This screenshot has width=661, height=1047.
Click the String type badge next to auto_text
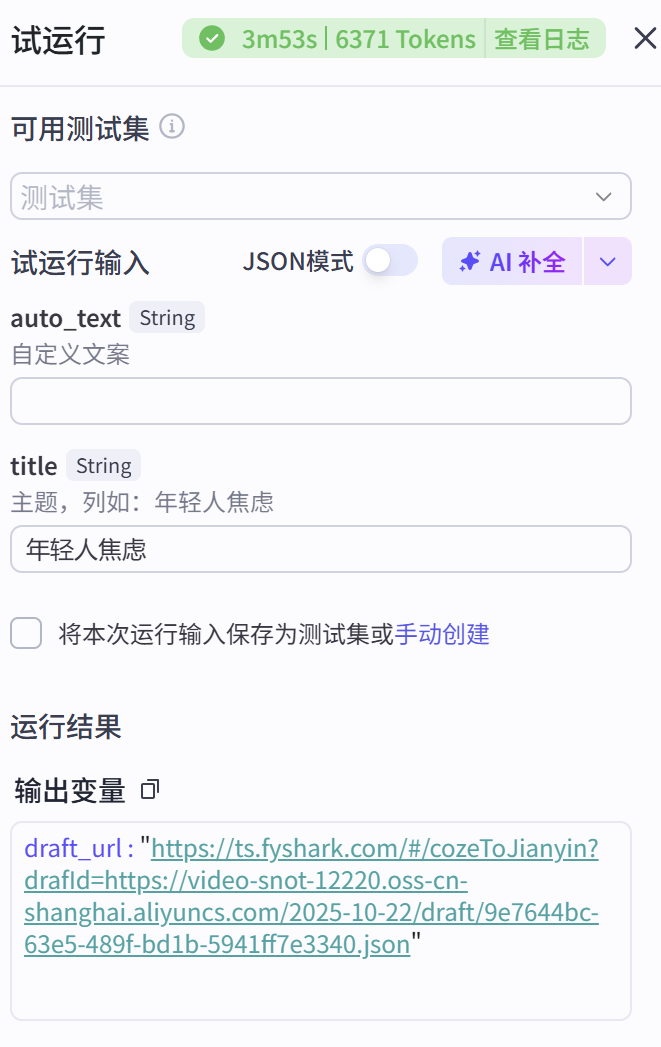click(x=166, y=317)
